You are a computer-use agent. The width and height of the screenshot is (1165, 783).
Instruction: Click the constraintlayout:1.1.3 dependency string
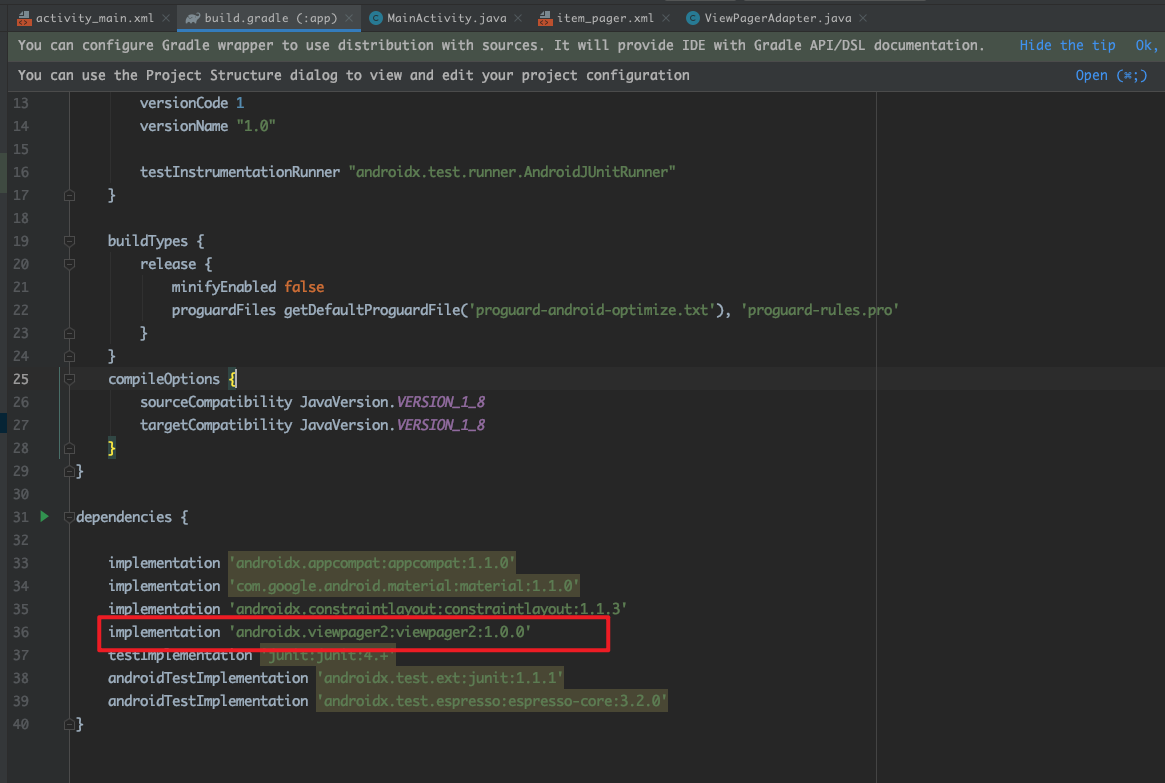click(427, 609)
